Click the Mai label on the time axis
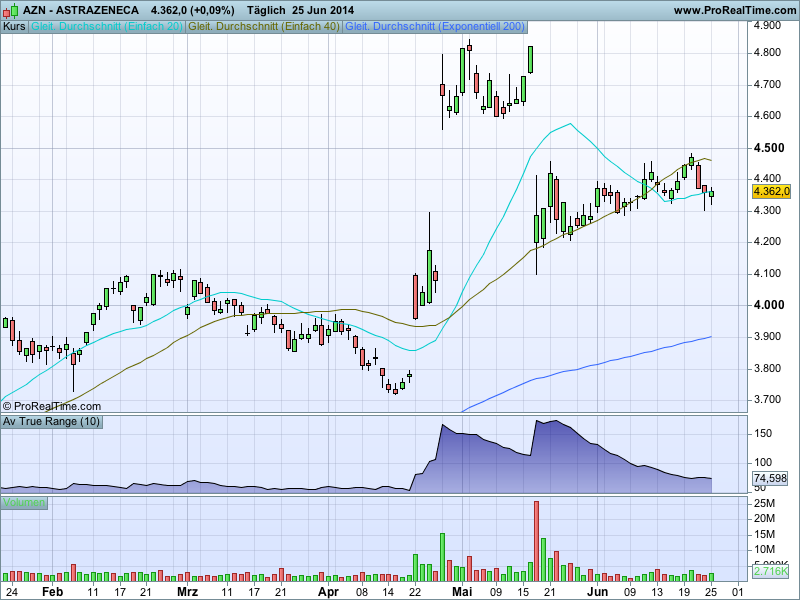 click(x=461, y=592)
